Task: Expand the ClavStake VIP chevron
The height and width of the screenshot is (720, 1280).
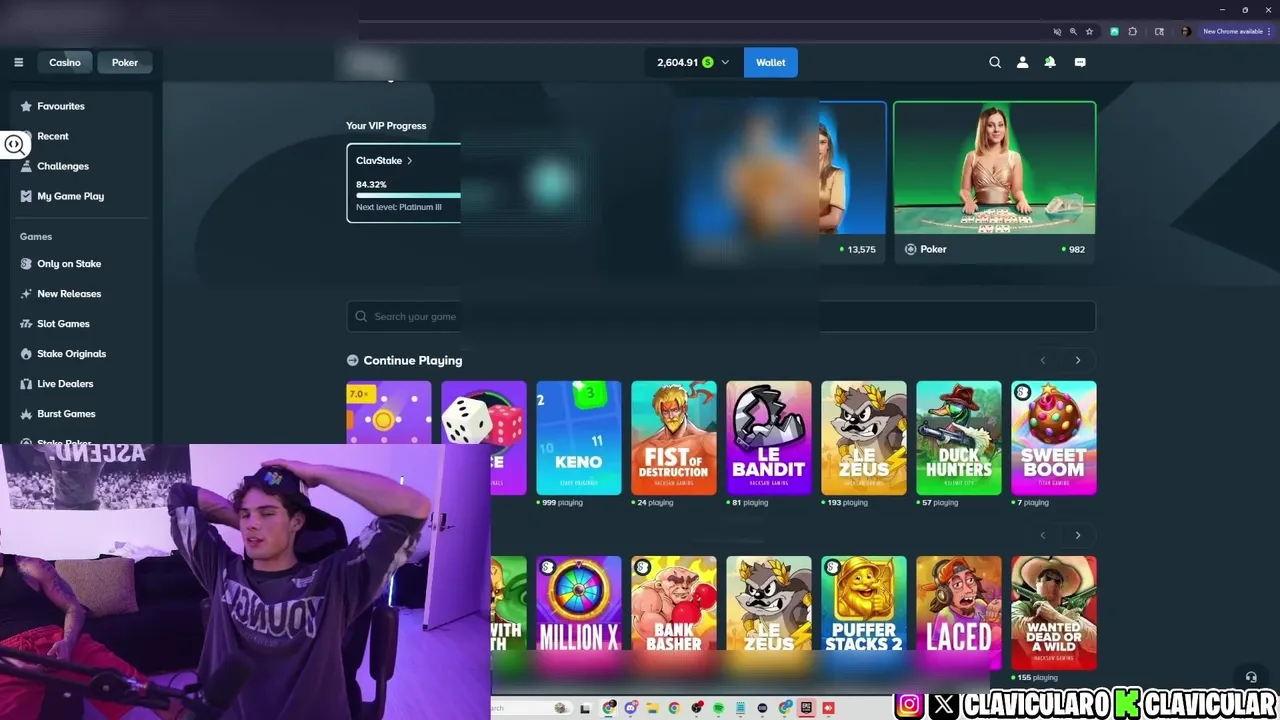Action: coord(409,161)
